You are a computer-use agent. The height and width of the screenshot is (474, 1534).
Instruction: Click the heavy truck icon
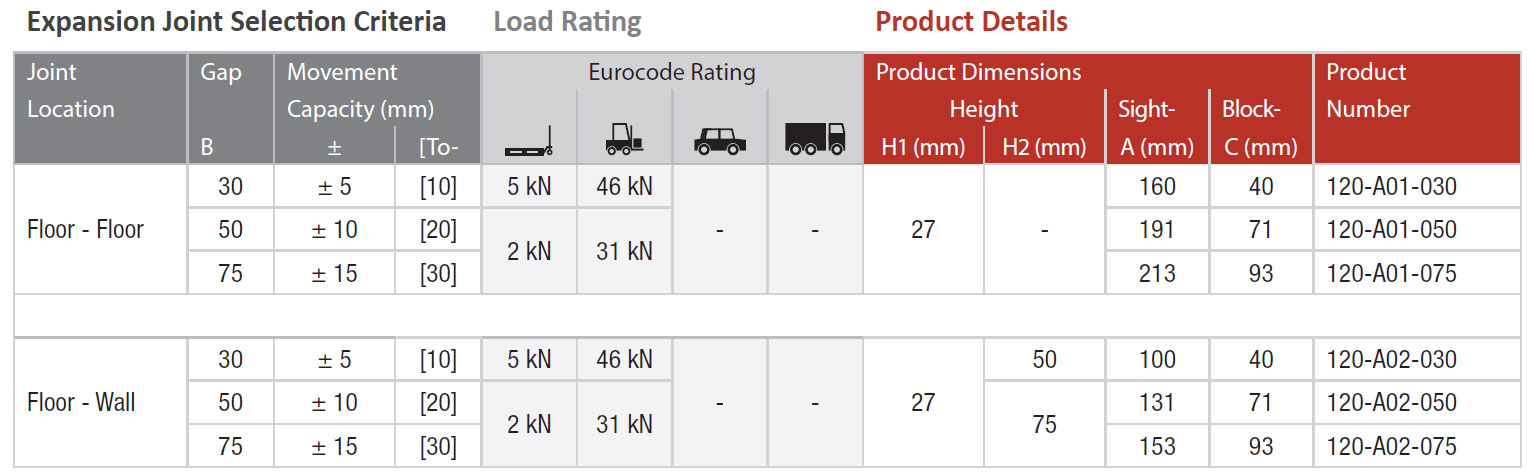pos(815,139)
